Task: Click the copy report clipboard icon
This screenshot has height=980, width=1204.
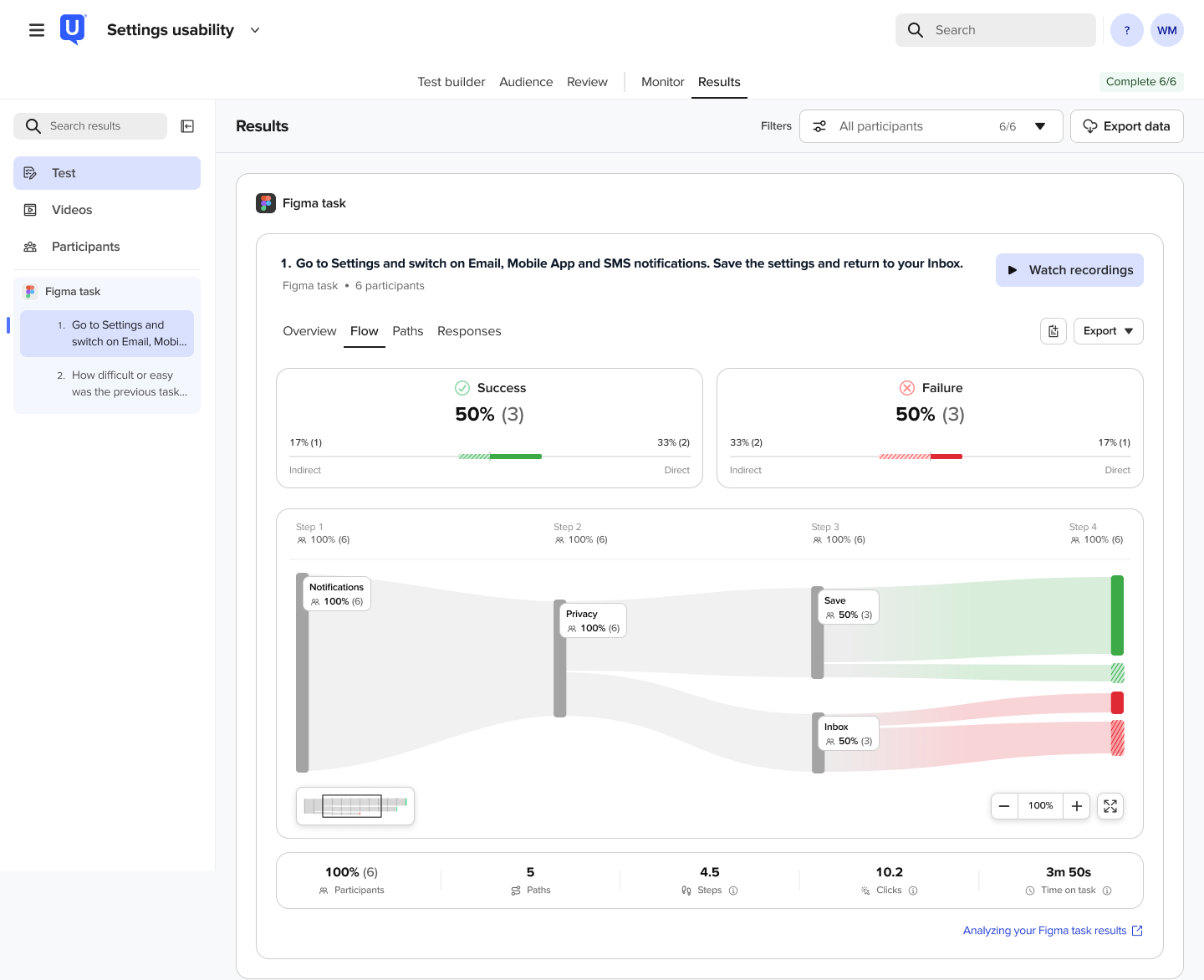Action: pos(1053,331)
